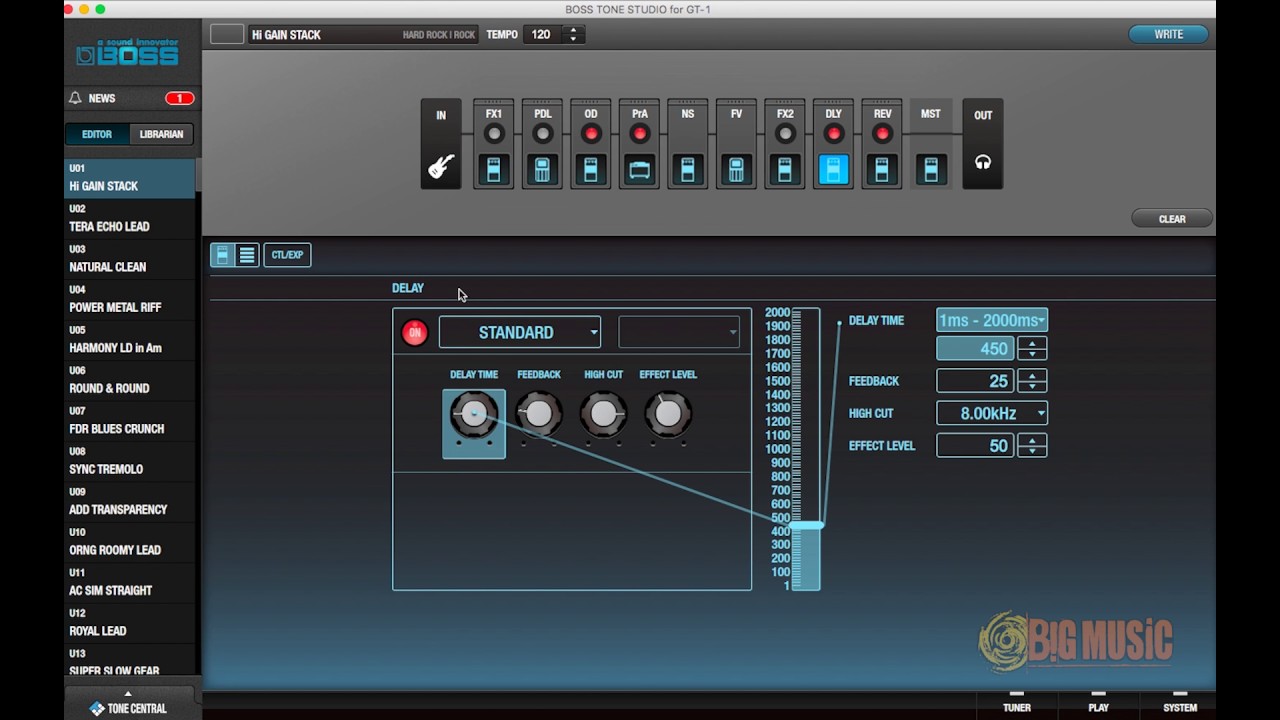Open the NEWS notification bell
Screen dimensions: 1280x720
[x=75, y=98]
